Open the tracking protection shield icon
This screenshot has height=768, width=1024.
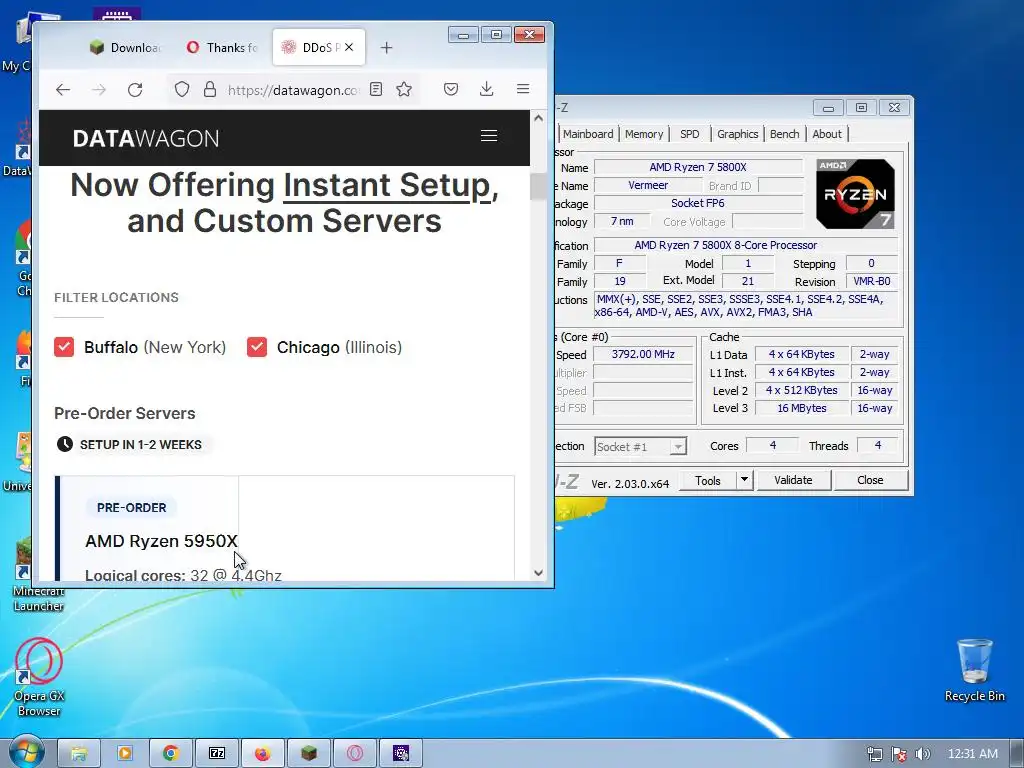182,89
